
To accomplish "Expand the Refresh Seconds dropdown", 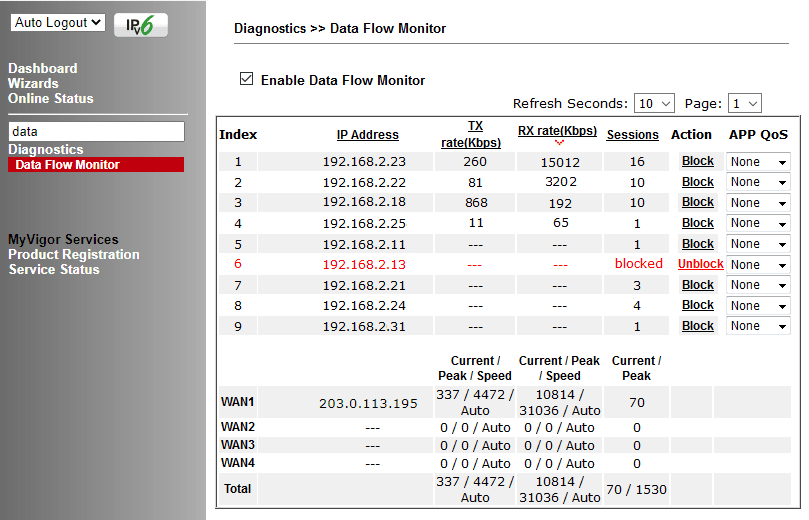I will (x=655, y=104).
